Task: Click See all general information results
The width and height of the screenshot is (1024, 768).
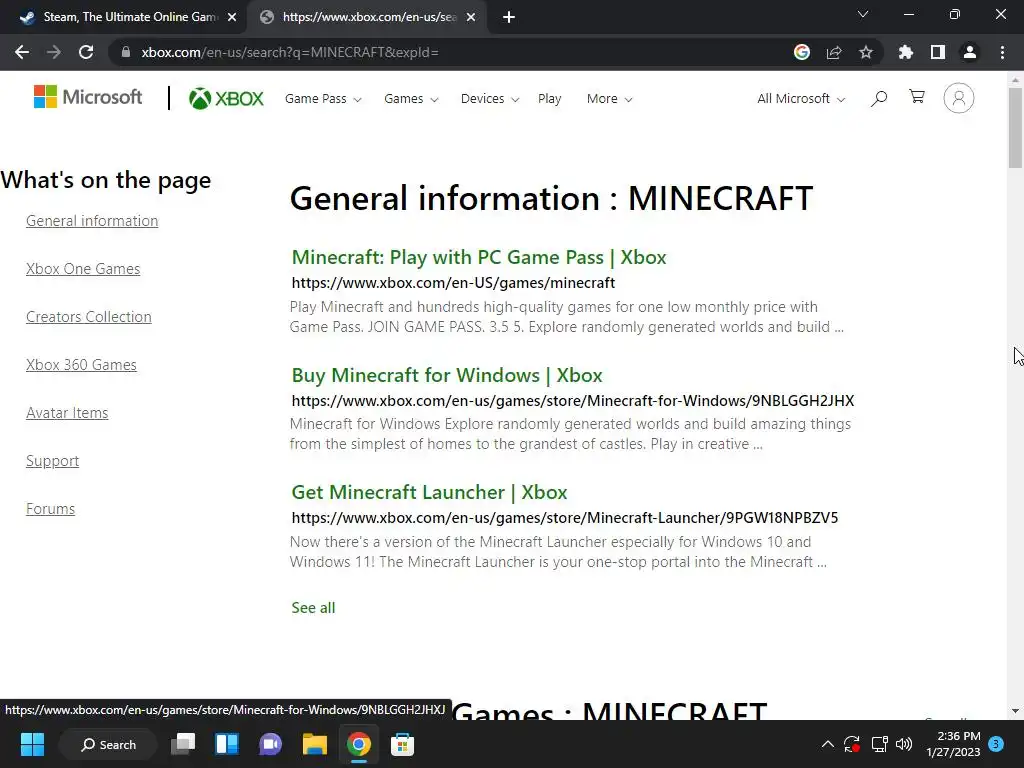Action: (x=313, y=608)
